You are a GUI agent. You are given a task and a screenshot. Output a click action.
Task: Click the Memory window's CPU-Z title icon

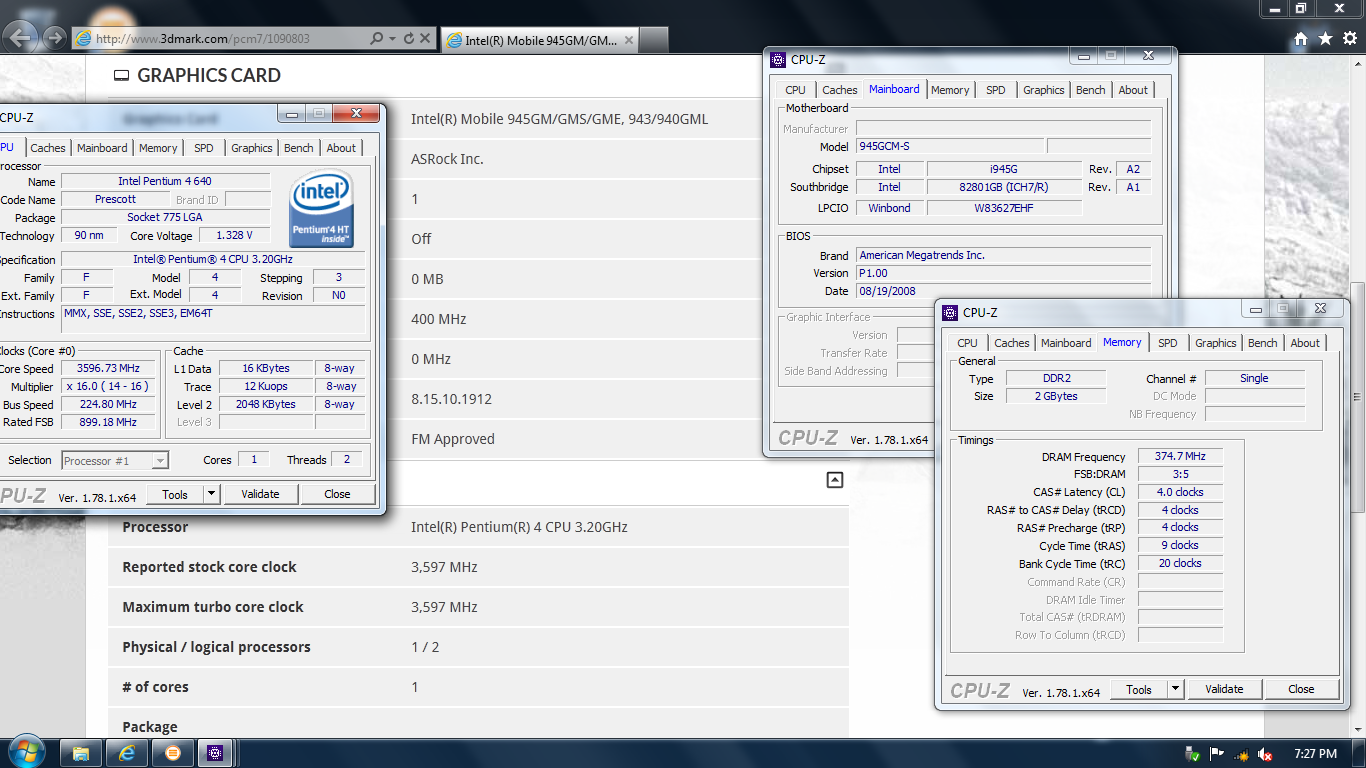pos(950,313)
